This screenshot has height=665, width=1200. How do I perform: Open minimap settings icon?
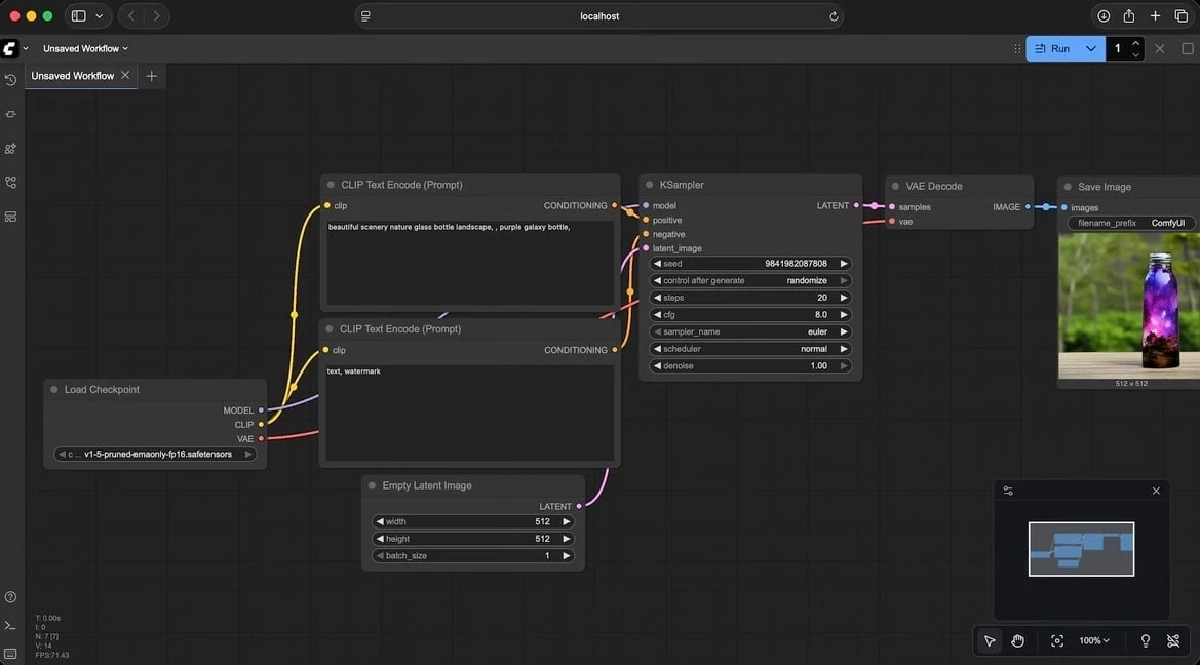click(1008, 491)
